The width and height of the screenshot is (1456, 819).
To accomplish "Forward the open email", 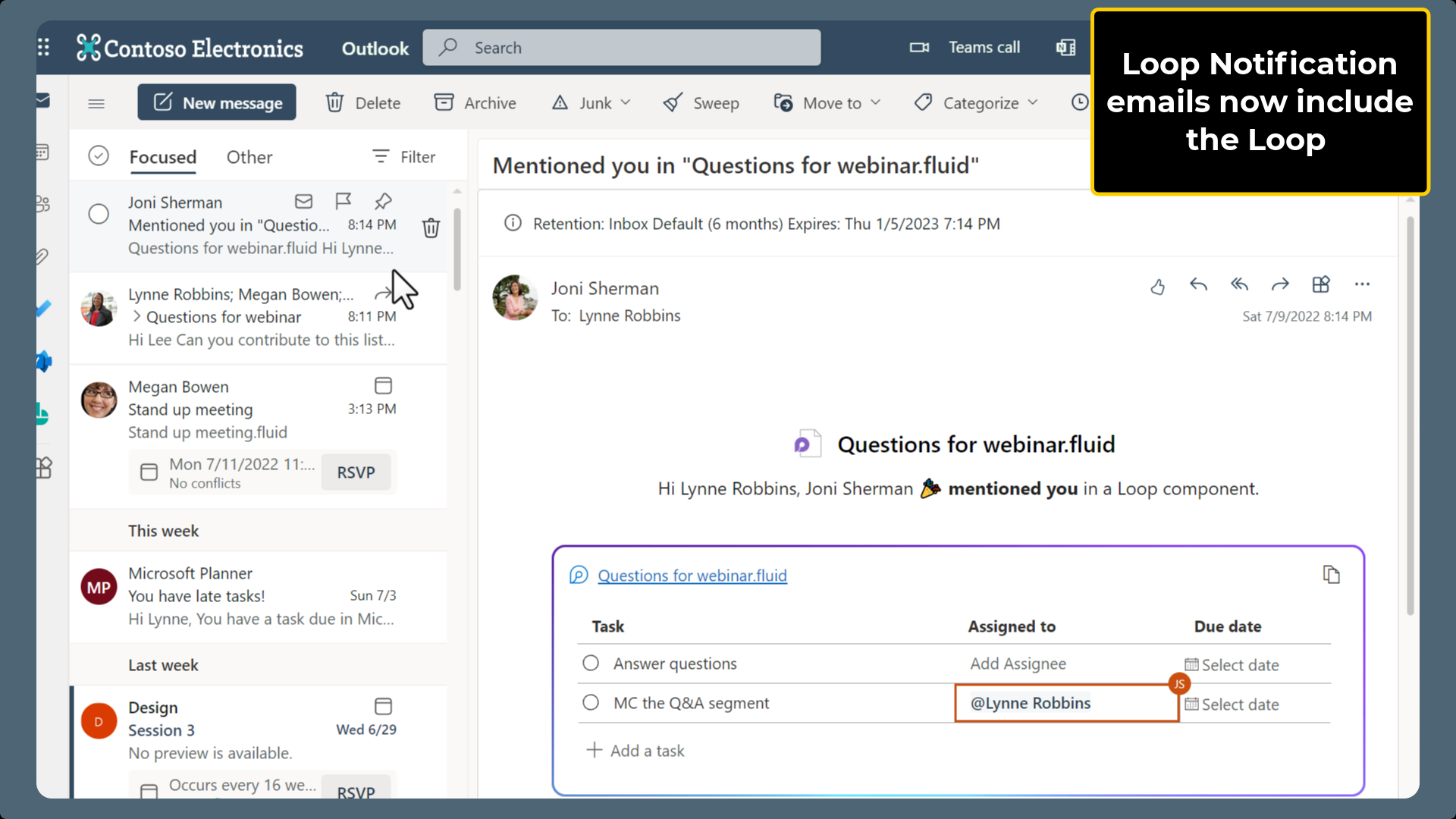I will click(1280, 284).
